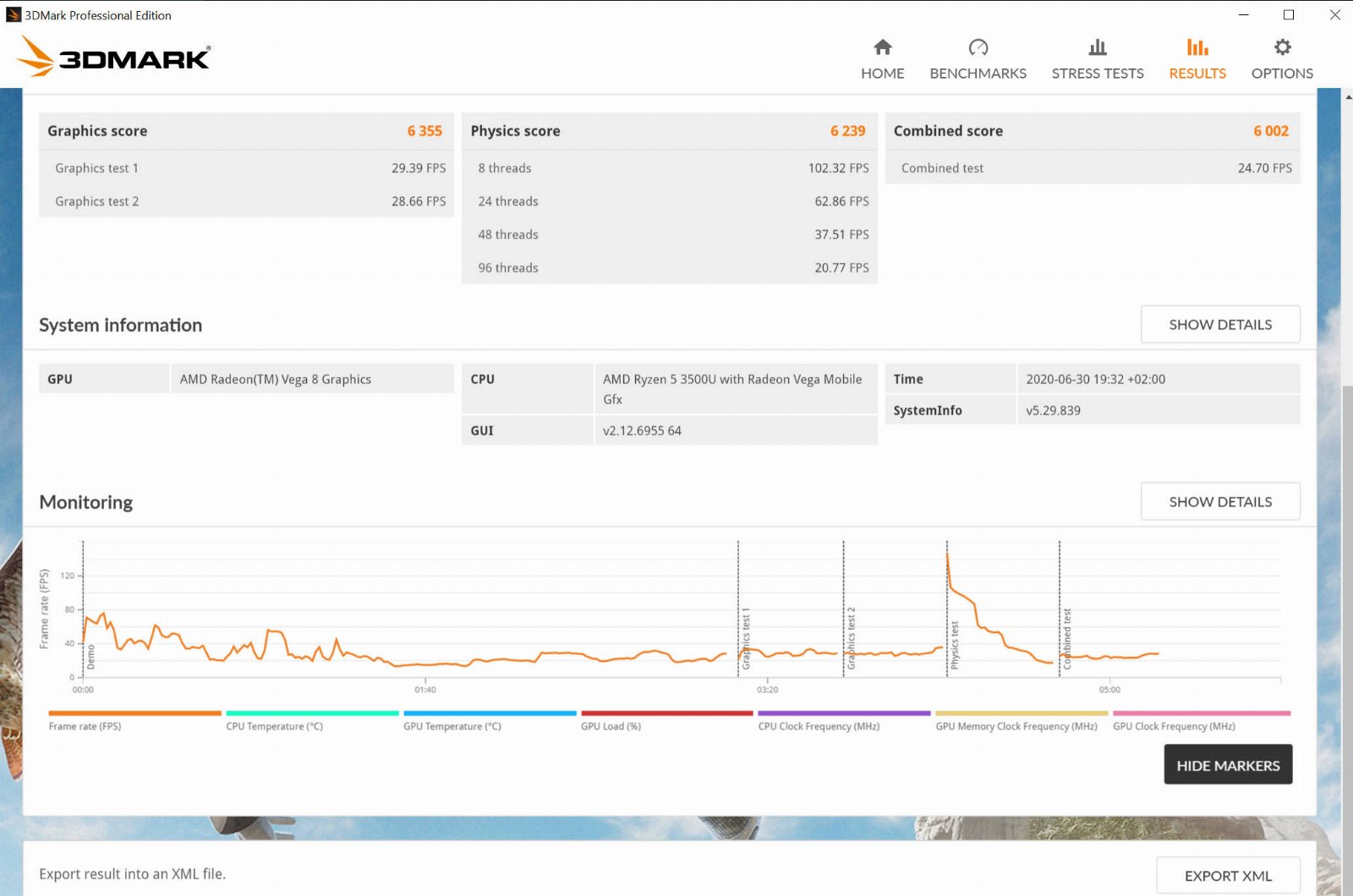
Task: Select the 8 threads row
Action: click(x=669, y=168)
